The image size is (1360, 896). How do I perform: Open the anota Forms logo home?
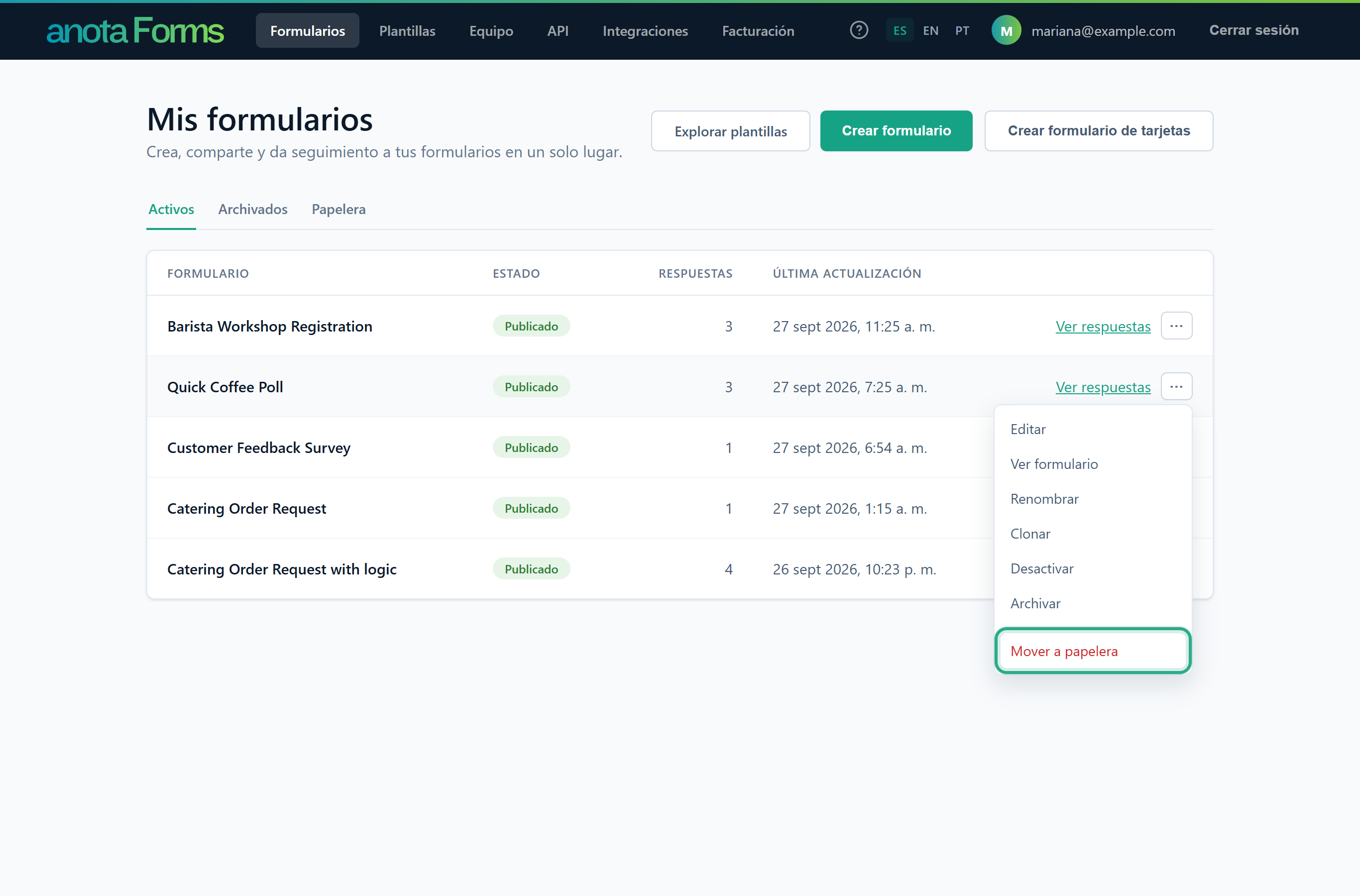pyautogui.click(x=135, y=31)
